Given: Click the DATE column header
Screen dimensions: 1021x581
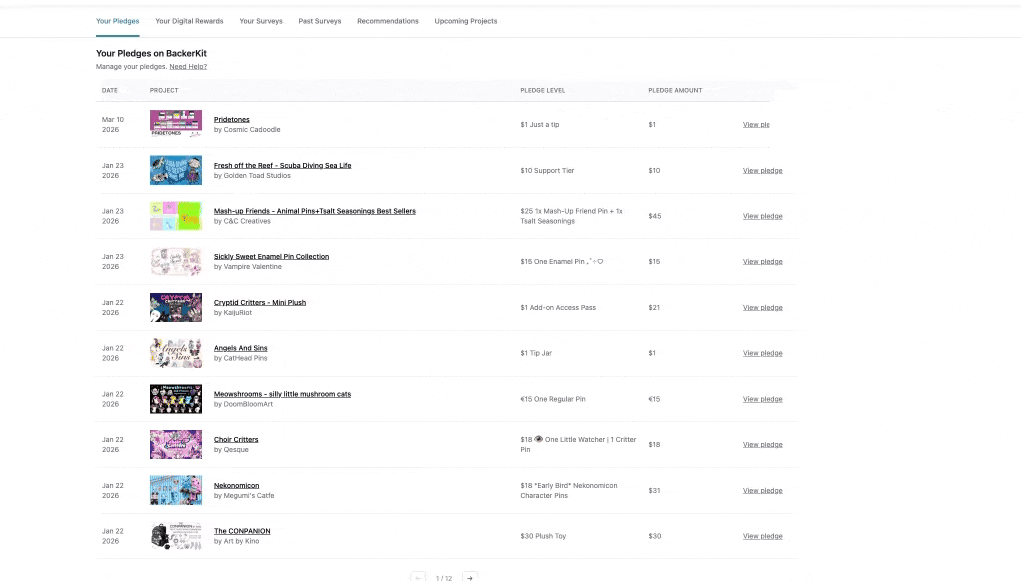Looking at the screenshot, I should click(x=109, y=91).
